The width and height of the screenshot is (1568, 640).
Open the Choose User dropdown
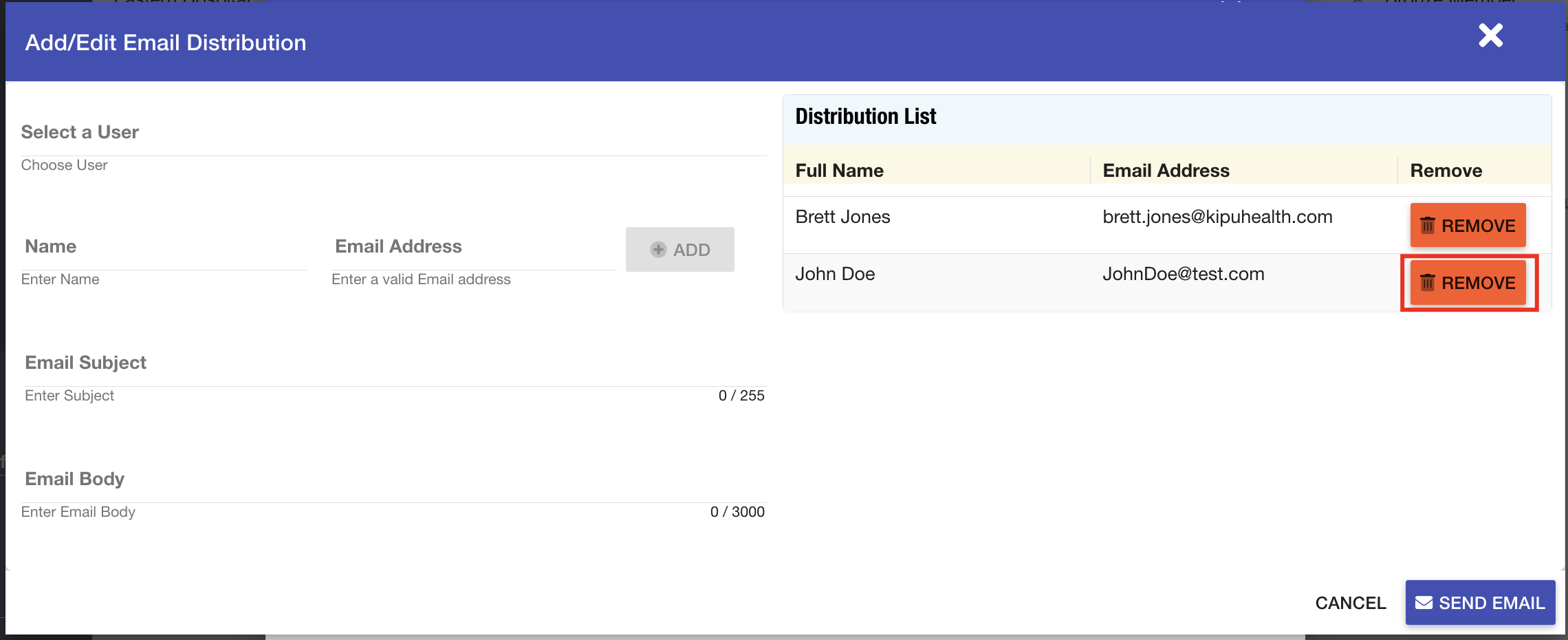(392, 165)
